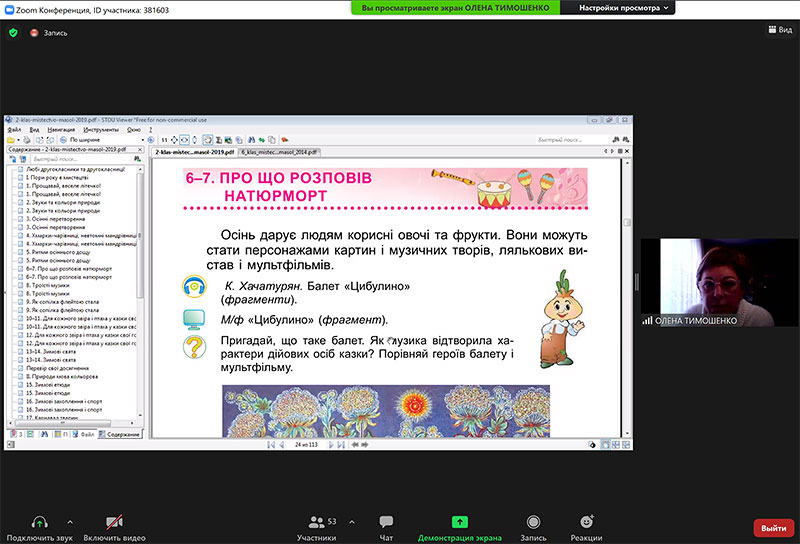Open contents item '8. Троїсті музики' first entry
Image resolution: width=800 pixels, height=544 pixels.
pyautogui.click(x=47, y=285)
